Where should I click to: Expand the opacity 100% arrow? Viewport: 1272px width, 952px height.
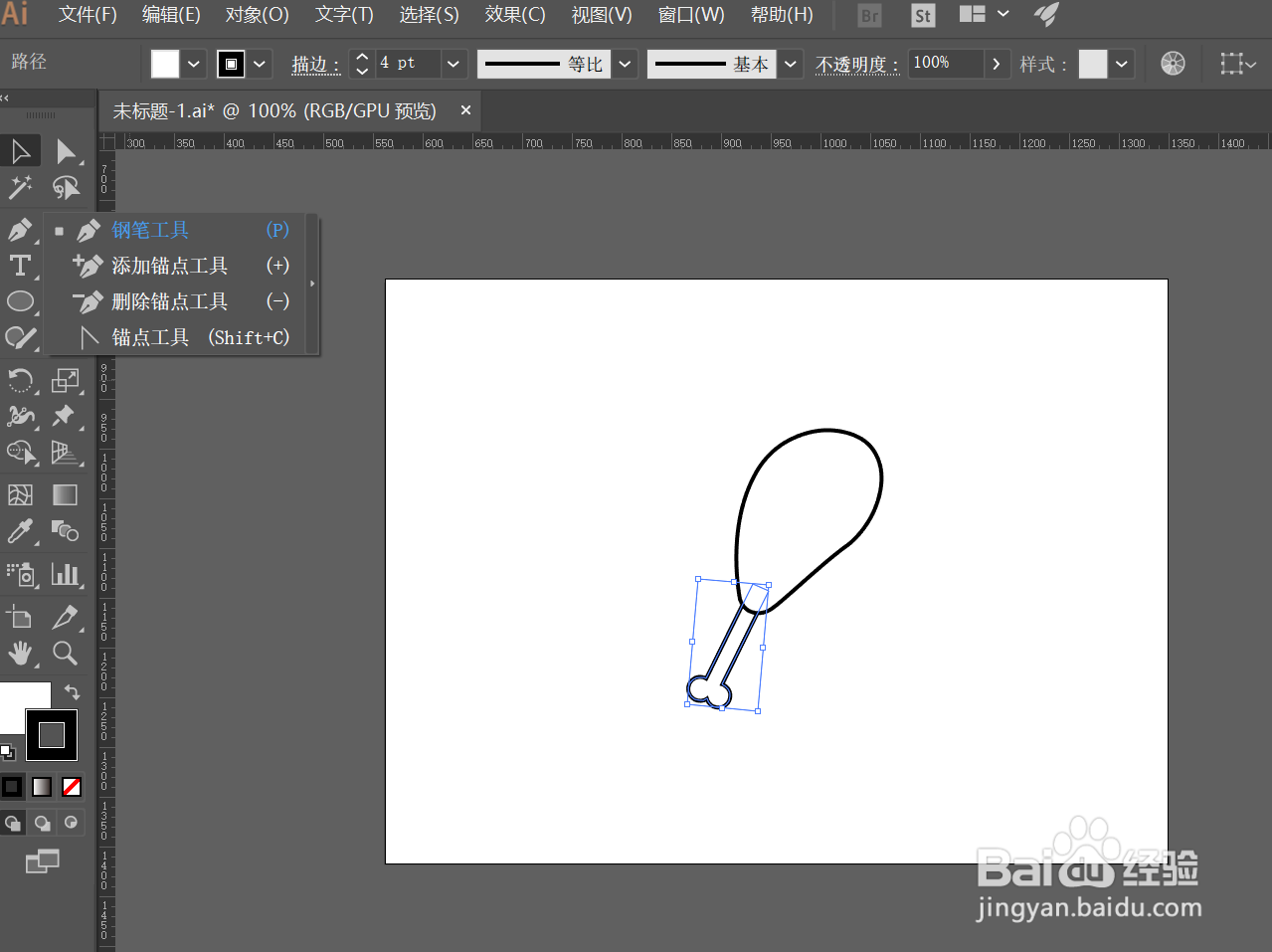(997, 64)
